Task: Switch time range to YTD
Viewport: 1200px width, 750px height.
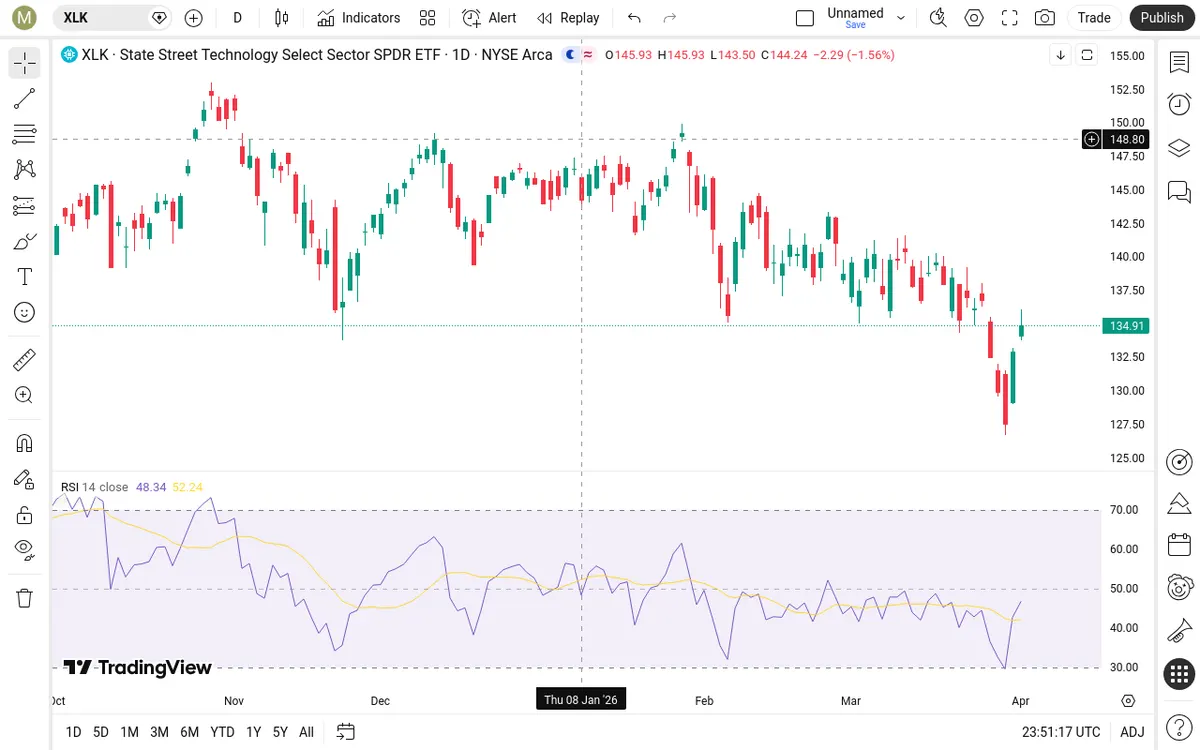Action: [x=223, y=732]
